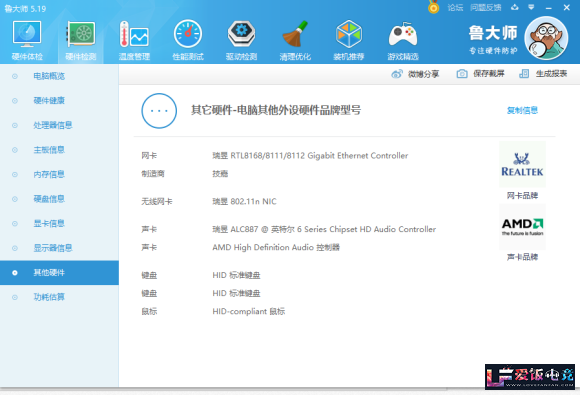Screen dimensions: 580x395
Task: Open 装机推荐 cube icon
Action: click(349, 34)
